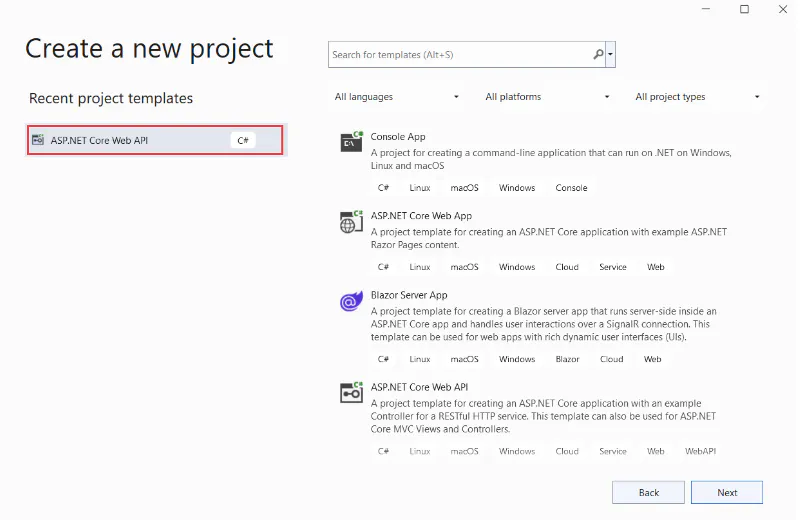Select the Console App template title

pos(398,137)
